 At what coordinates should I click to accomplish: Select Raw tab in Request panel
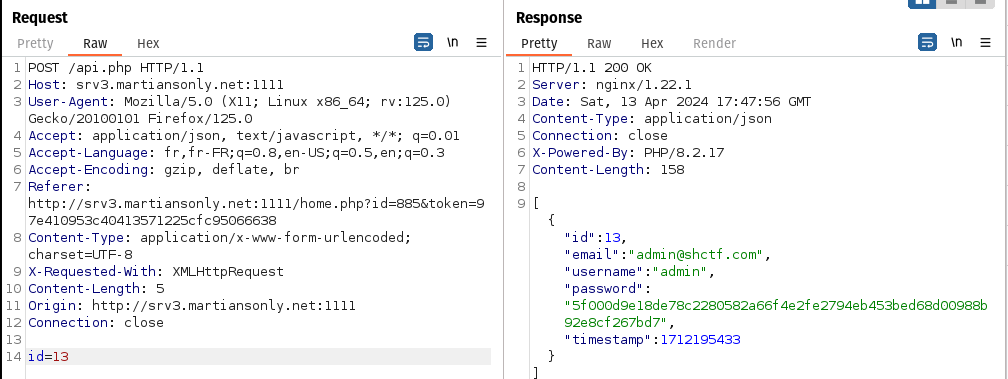pyautogui.click(x=95, y=44)
